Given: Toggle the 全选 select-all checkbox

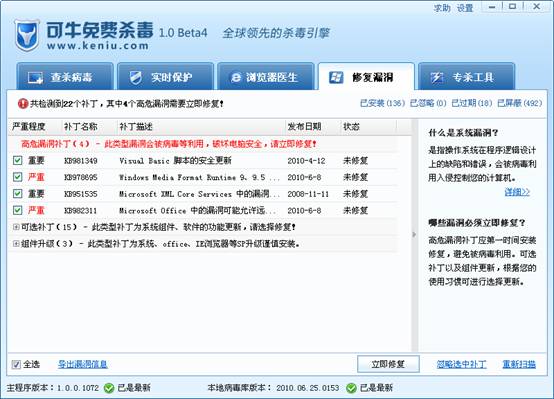Looking at the screenshot, I should (x=16, y=364).
